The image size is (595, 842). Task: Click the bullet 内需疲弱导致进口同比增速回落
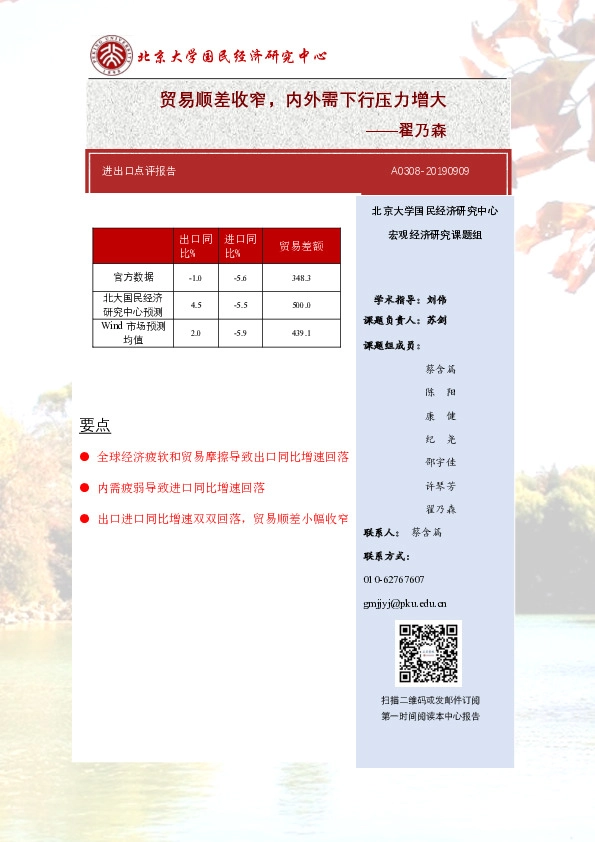pyautogui.click(x=181, y=488)
